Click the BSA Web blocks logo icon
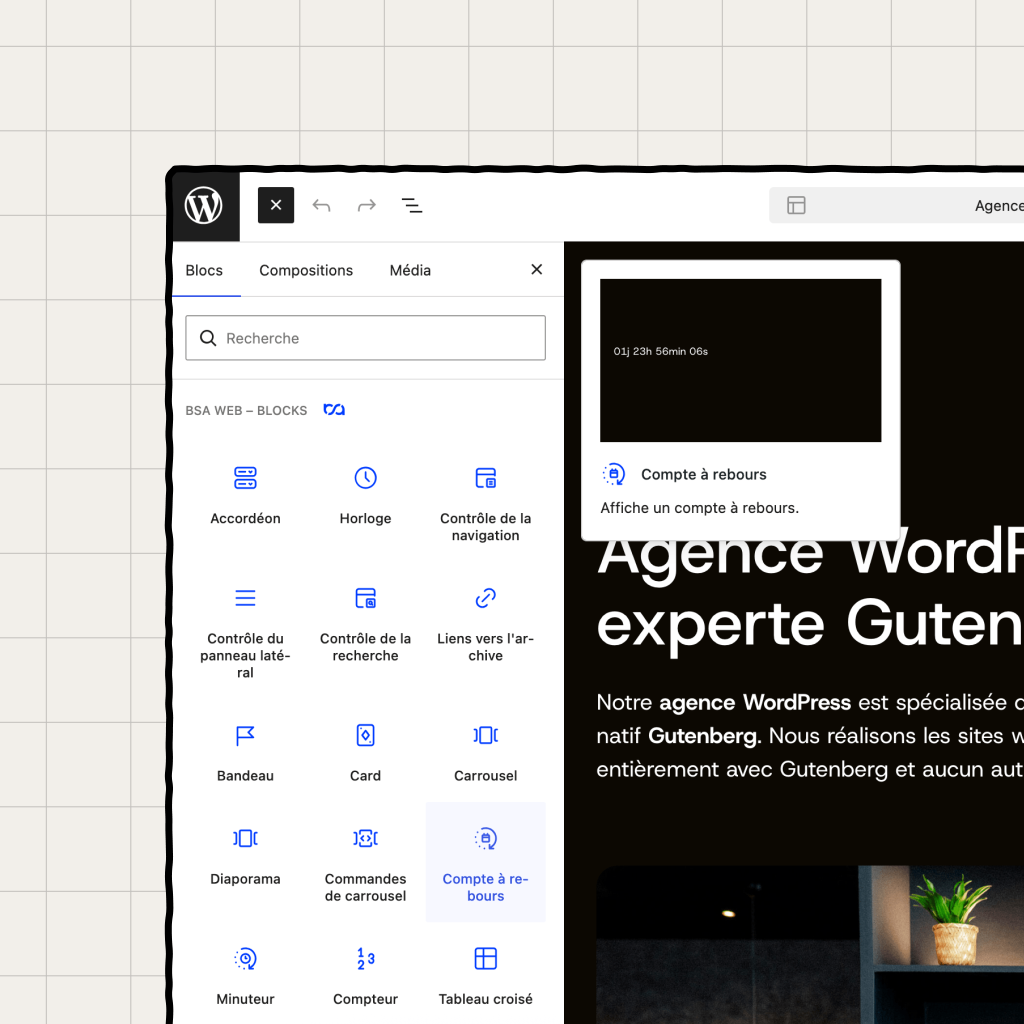The image size is (1024, 1024). [x=334, y=409]
